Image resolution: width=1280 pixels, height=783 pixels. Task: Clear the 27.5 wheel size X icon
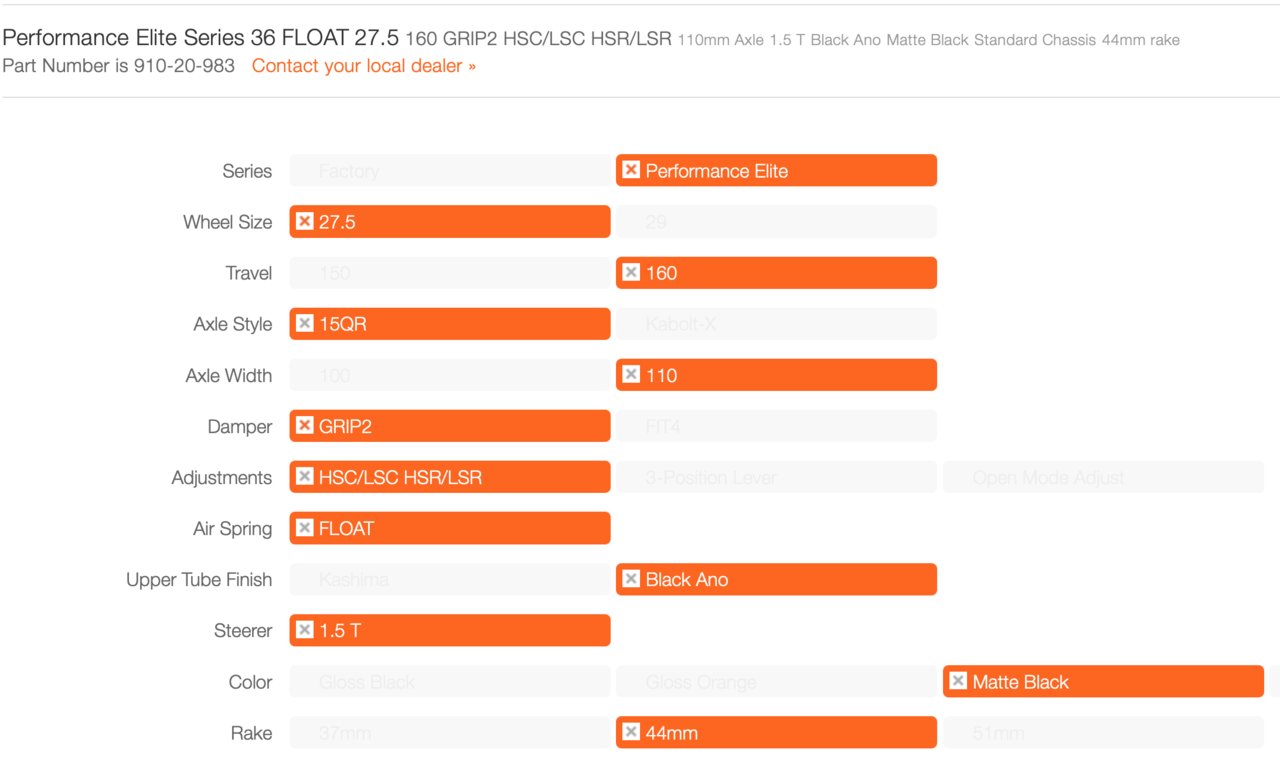coord(305,221)
